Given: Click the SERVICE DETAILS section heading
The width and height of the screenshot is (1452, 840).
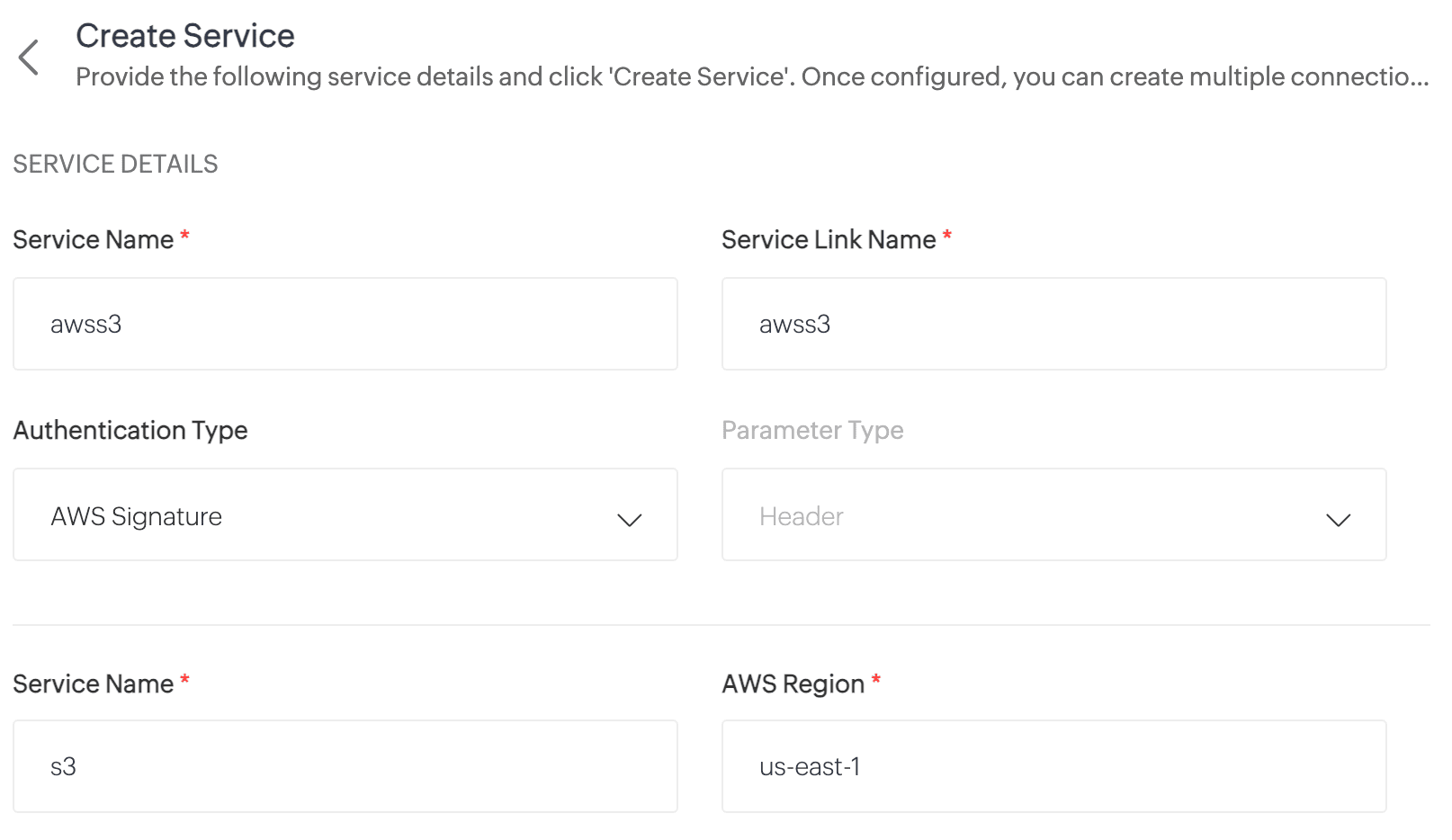Looking at the screenshot, I should [115, 164].
